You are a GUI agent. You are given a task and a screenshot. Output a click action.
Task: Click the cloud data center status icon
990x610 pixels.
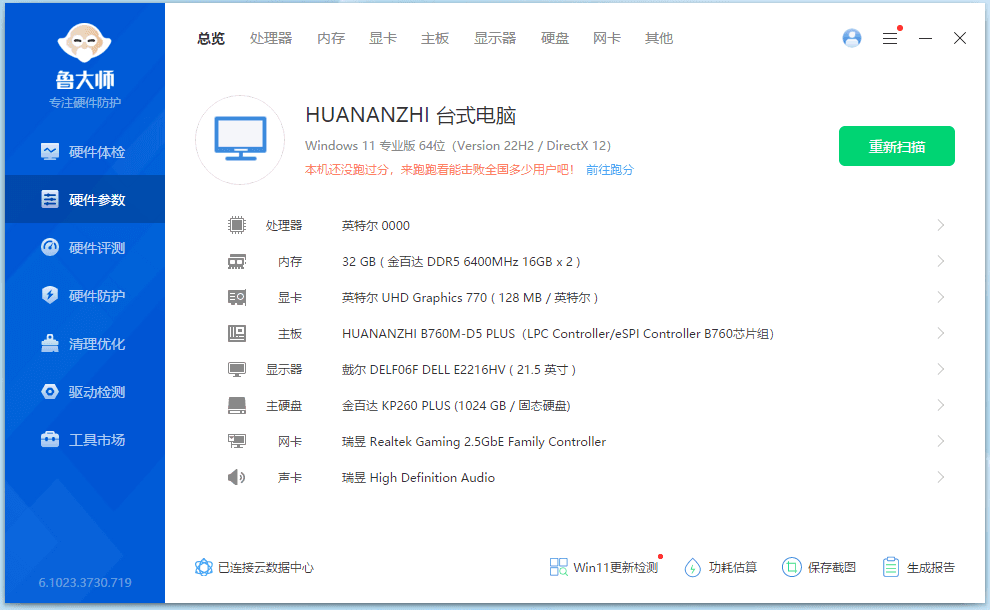(203, 567)
